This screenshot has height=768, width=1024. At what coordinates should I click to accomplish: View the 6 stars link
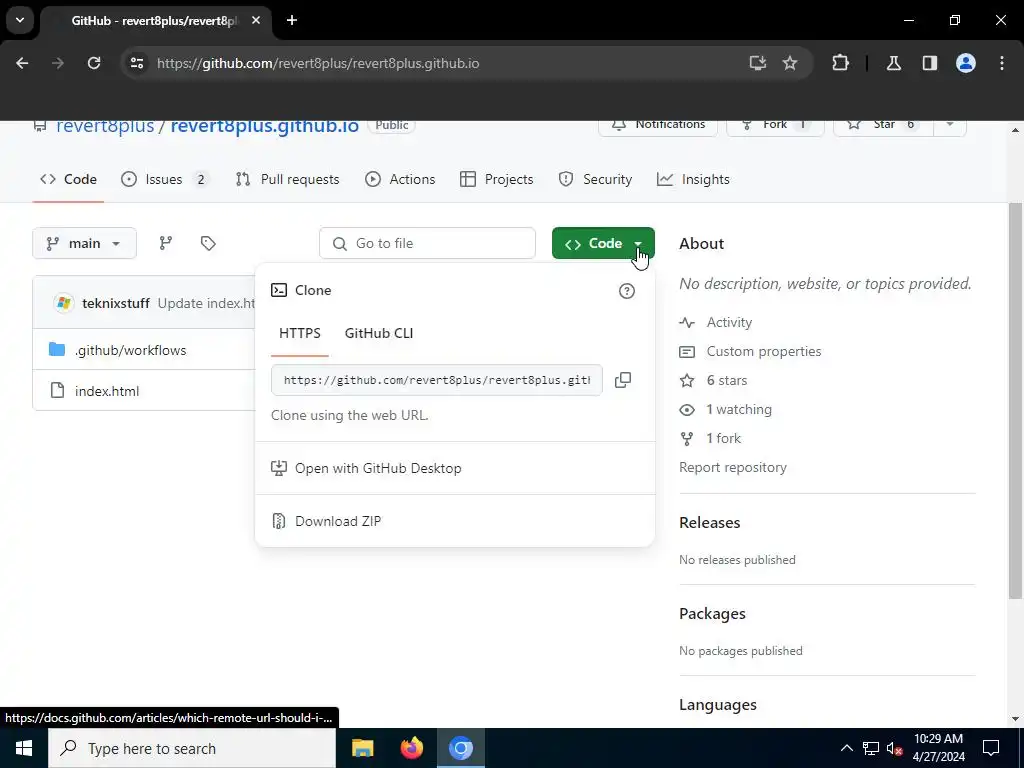coord(726,380)
